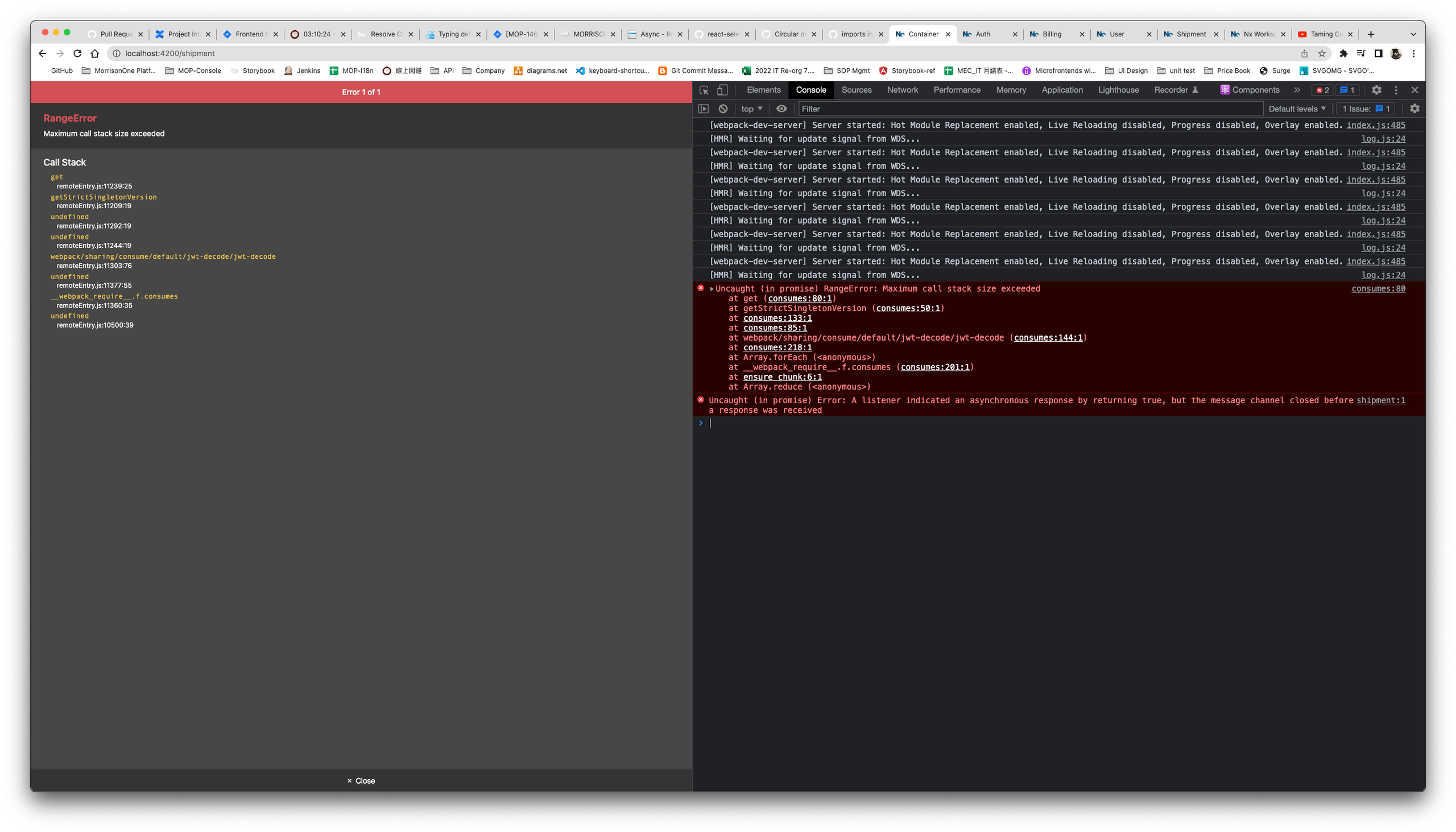Open the tab search/reading list icon
This screenshot has height=832, width=1456.
[x=1360, y=53]
